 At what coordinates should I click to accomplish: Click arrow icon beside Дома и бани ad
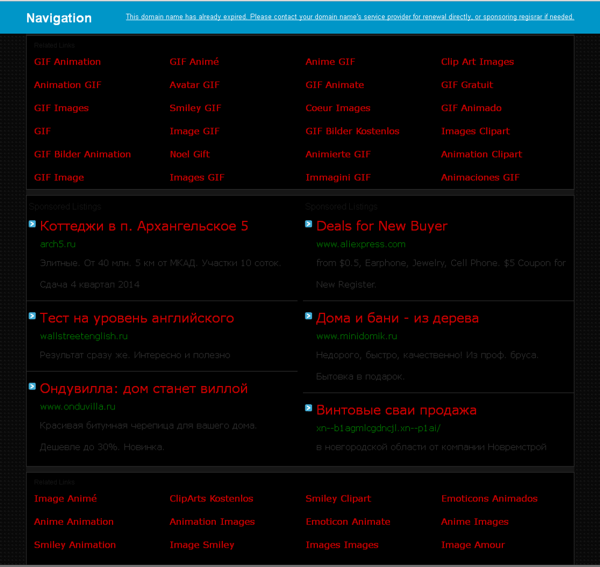tap(308, 316)
